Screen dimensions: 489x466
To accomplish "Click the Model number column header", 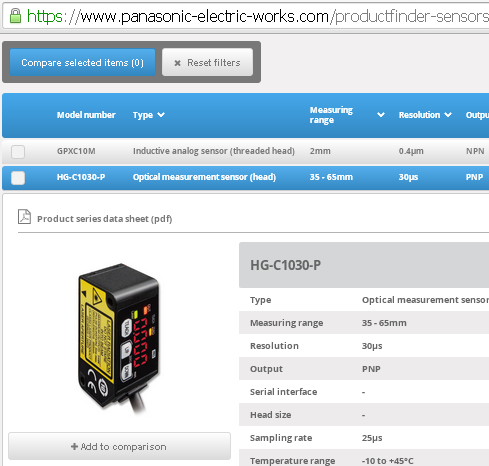I will click(86, 115).
